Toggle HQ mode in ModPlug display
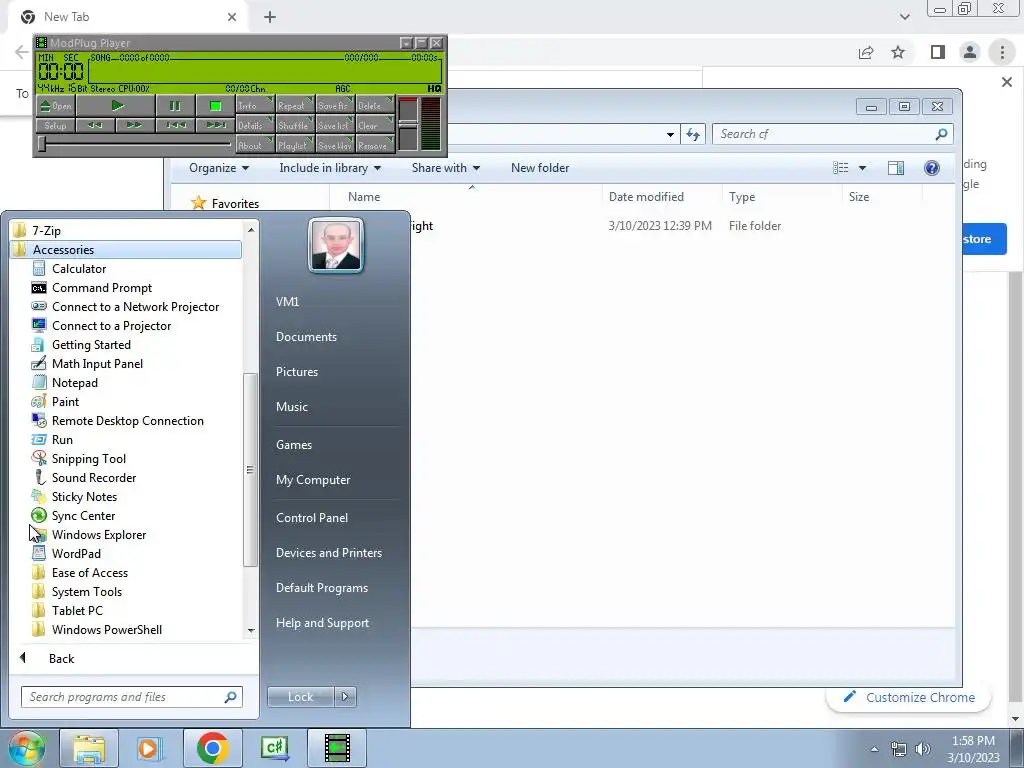The width and height of the screenshot is (1024, 768). tap(434, 88)
